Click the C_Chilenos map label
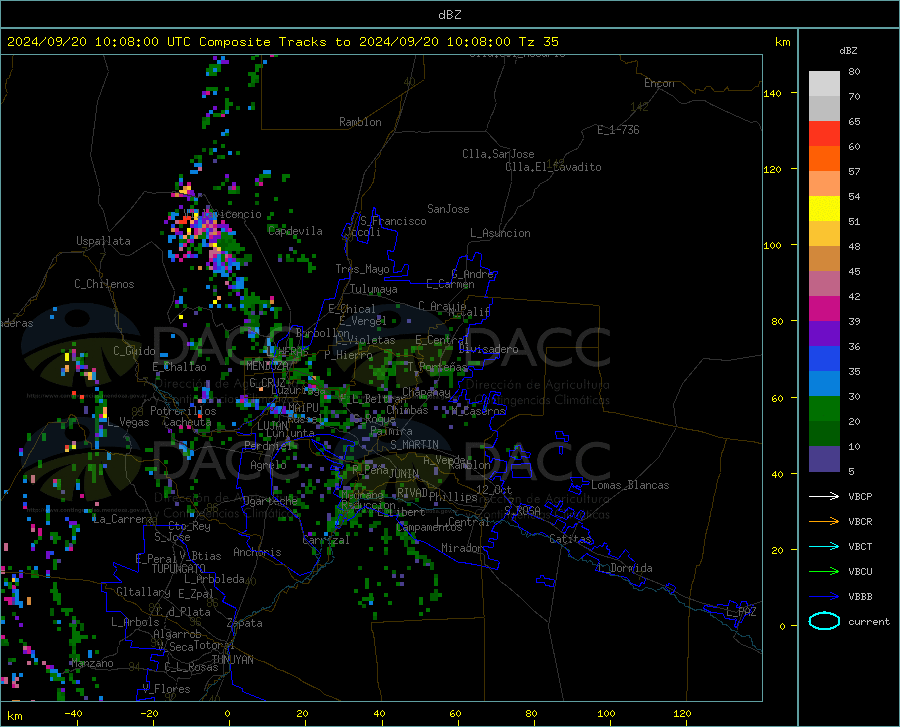Viewport: 900px width, 727px height. point(104,284)
